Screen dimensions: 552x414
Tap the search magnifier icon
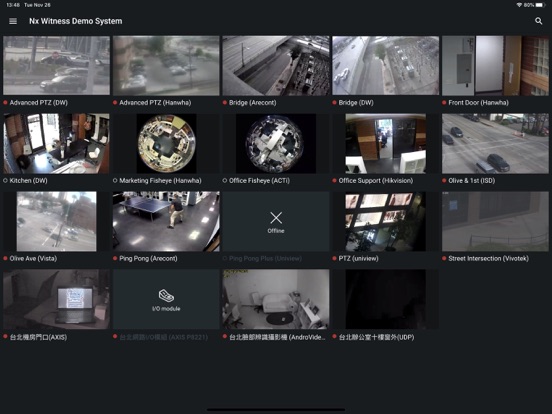pos(538,21)
